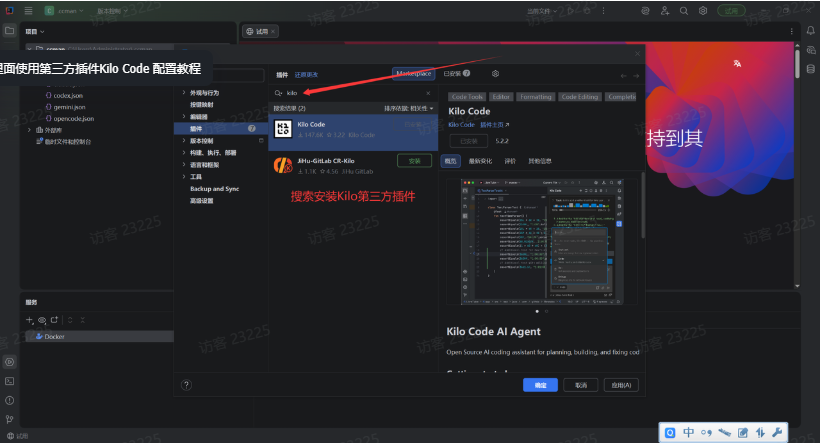Open IDE settings gear in title bar
The image size is (820, 443).
(703, 10)
